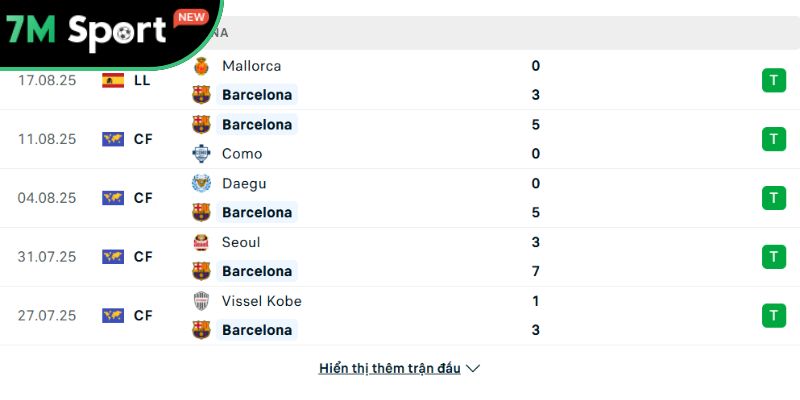Click the "Hiển thị thêm trận đấu" link
Viewport: 800px width, 400px height.
point(390,368)
